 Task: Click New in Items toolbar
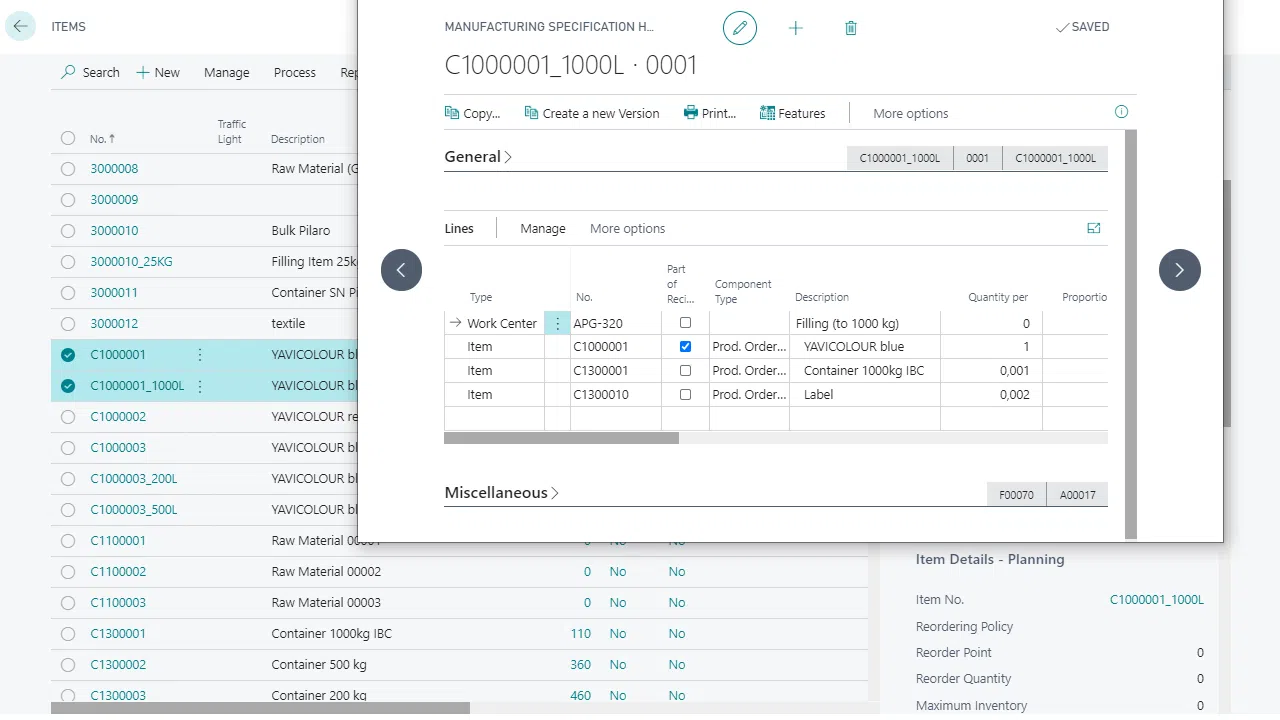coord(158,72)
